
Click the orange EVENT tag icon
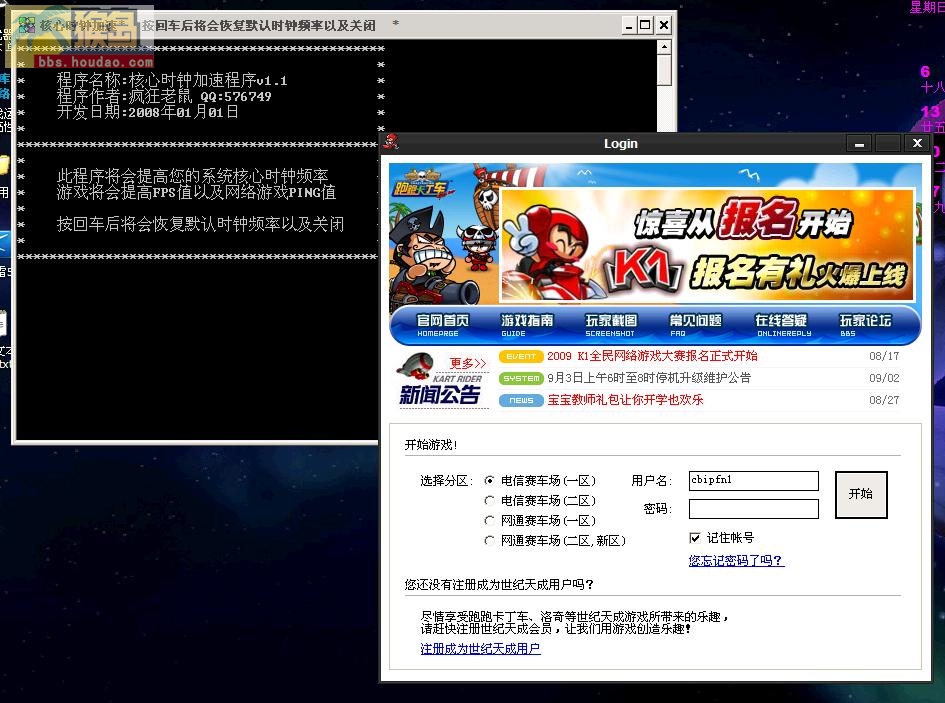(521, 356)
